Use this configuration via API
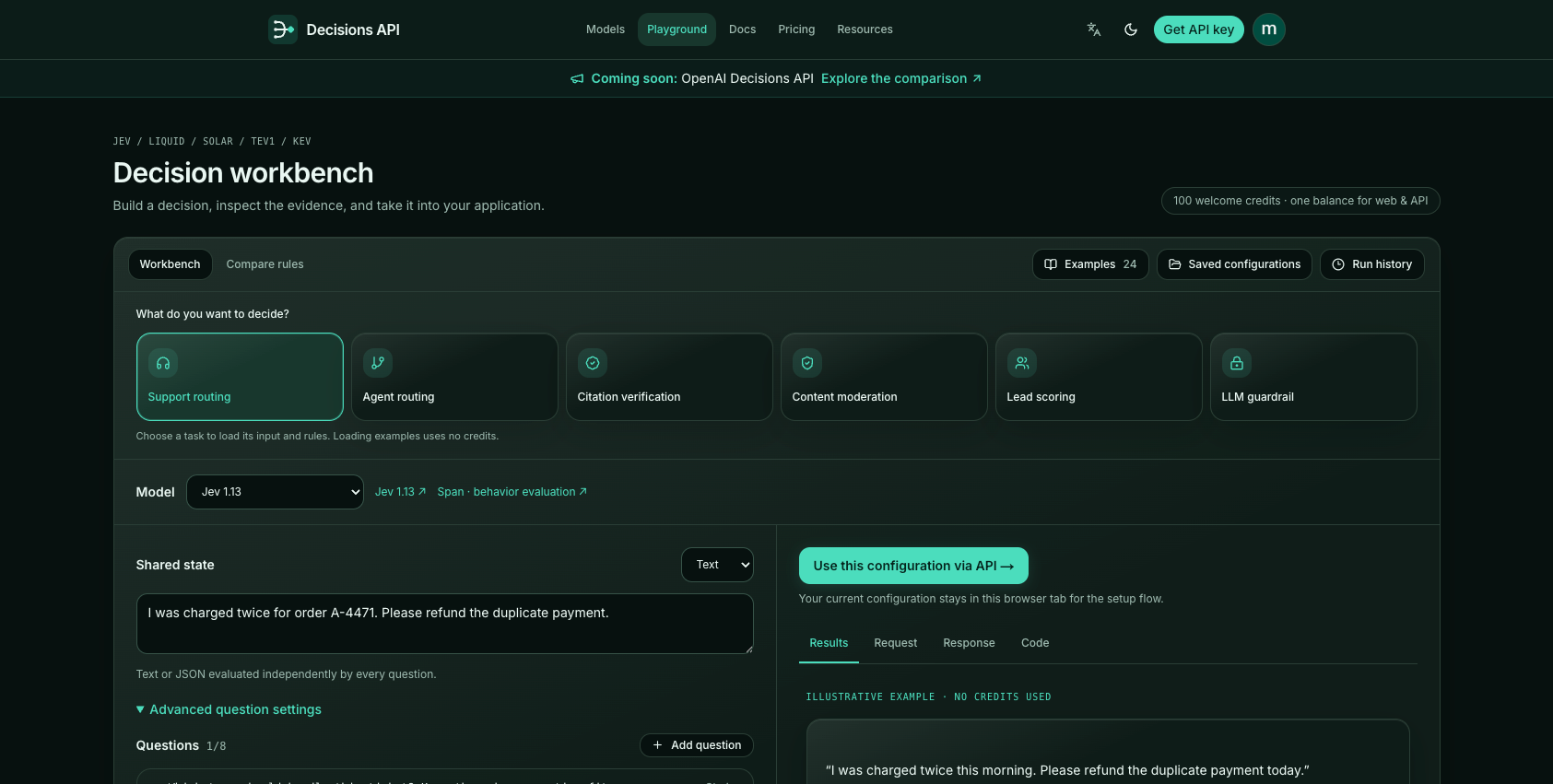1553x784 pixels. pos(913,566)
